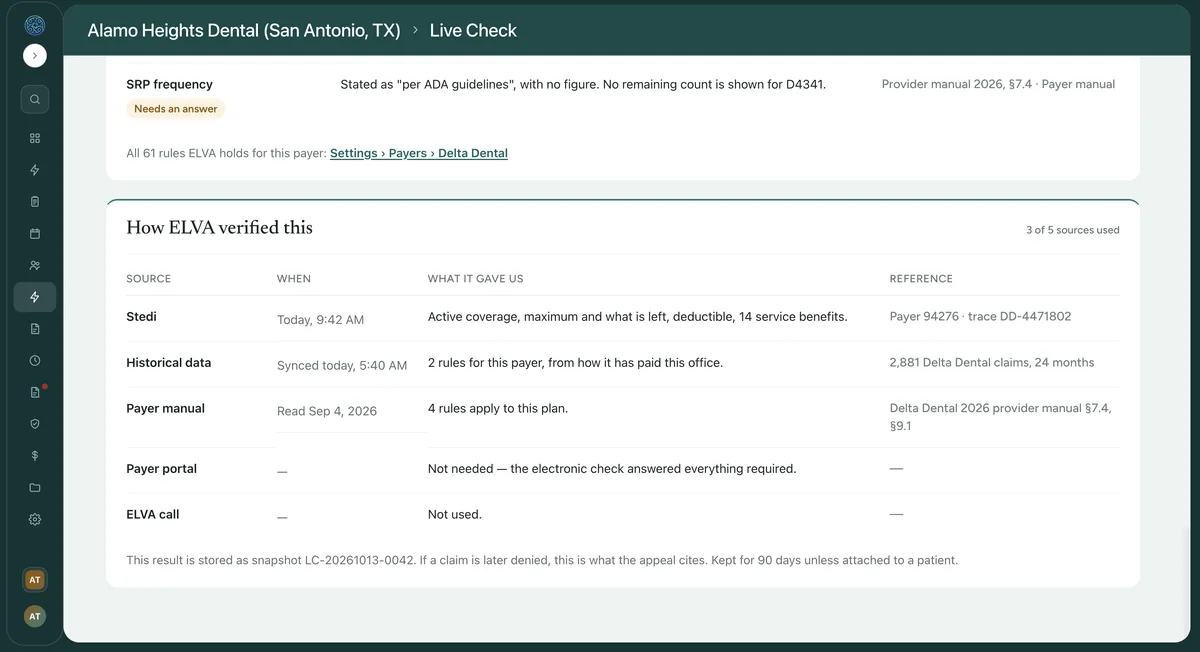Click the REFERENCE column header
The width and height of the screenshot is (1200, 652).
(921, 279)
